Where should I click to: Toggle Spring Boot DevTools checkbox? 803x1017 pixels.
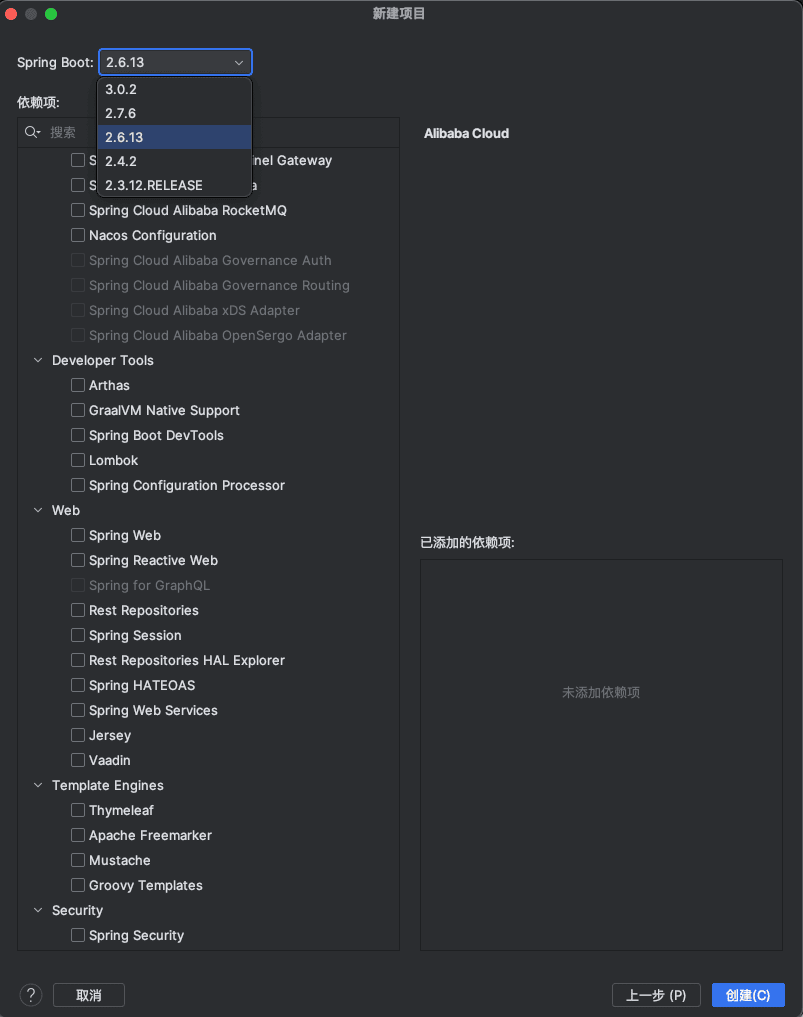[78, 435]
